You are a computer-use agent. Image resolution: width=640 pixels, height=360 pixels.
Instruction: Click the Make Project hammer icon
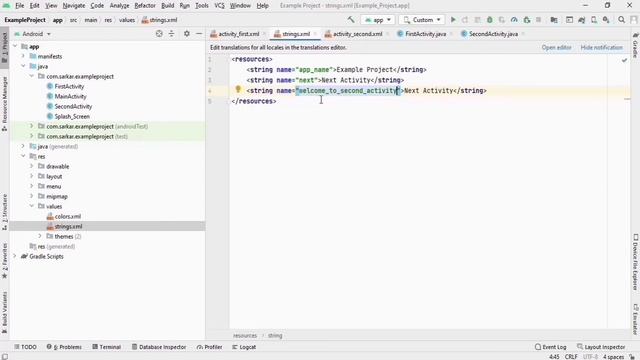(x=351, y=20)
